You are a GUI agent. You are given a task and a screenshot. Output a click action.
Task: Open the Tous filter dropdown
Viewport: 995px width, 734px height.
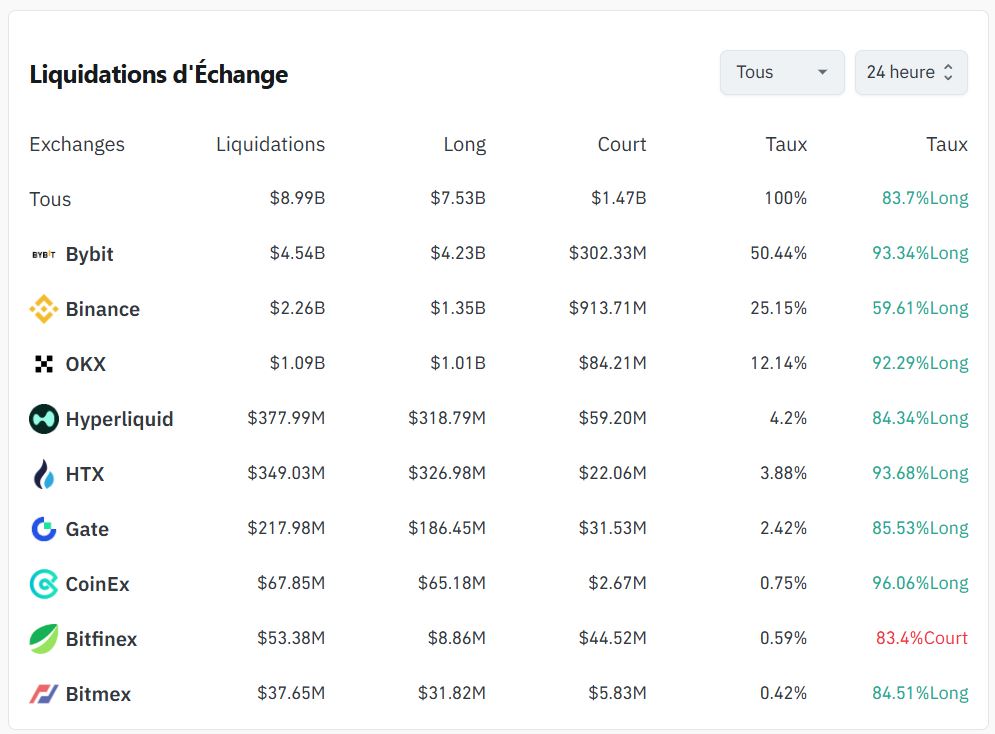[782, 73]
